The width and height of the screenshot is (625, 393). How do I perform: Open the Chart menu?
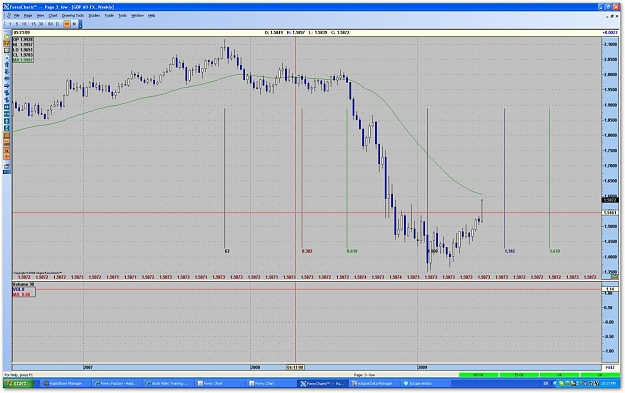click(53, 16)
